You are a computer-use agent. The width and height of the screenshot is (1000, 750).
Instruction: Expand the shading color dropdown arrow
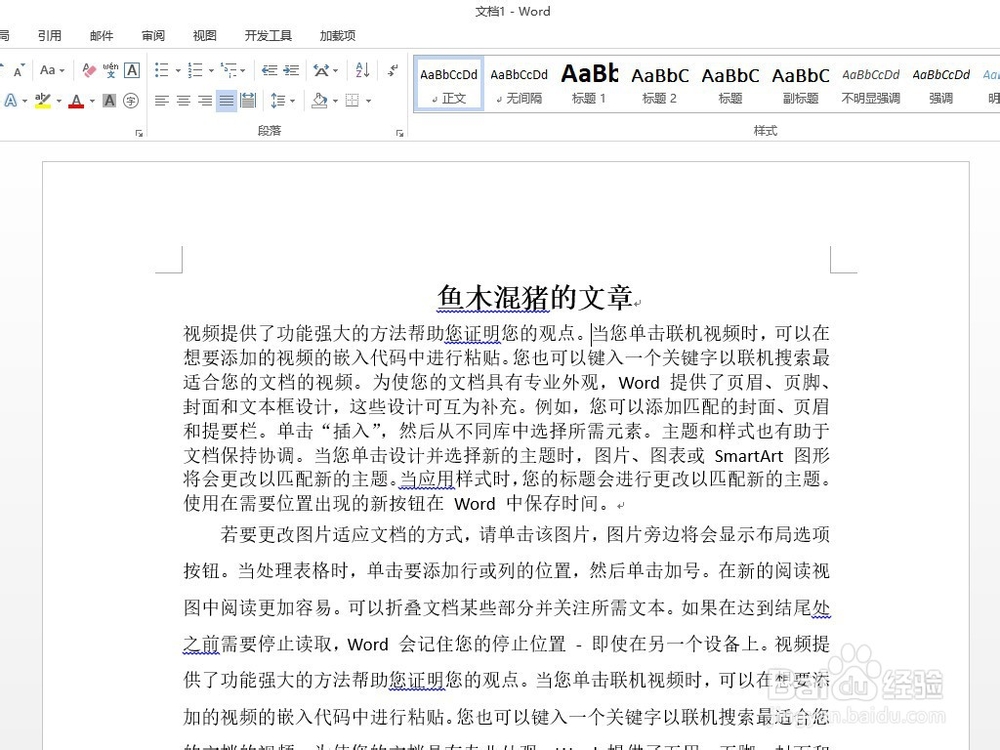click(335, 101)
